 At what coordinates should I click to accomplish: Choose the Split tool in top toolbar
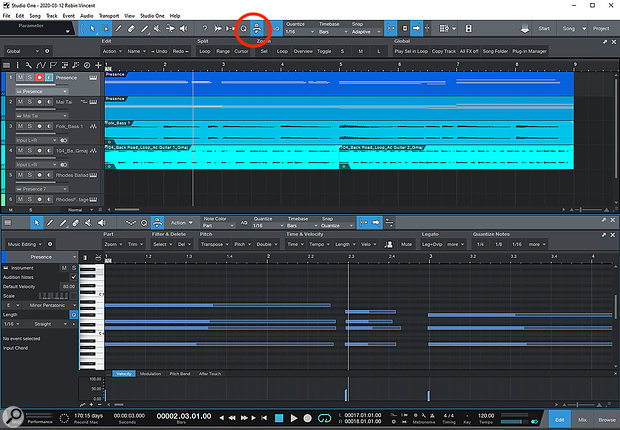pos(118,28)
